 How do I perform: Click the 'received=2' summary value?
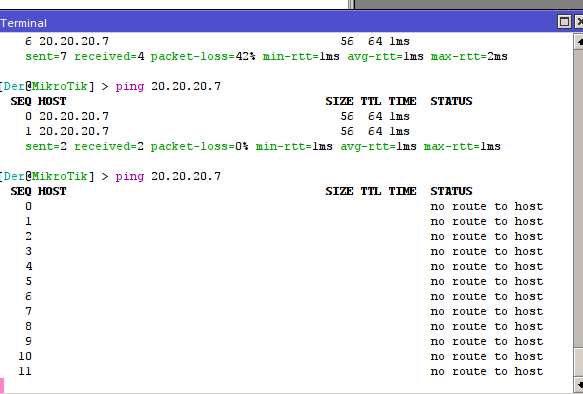[109, 146]
